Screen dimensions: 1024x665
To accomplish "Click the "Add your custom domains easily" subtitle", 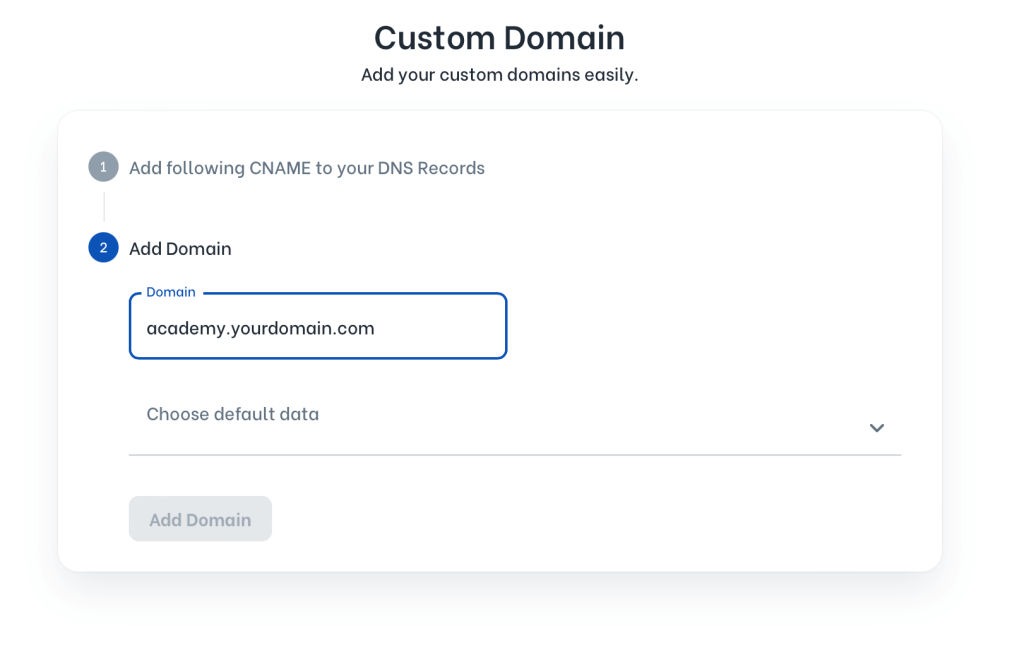I will click(x=499, y=74).
